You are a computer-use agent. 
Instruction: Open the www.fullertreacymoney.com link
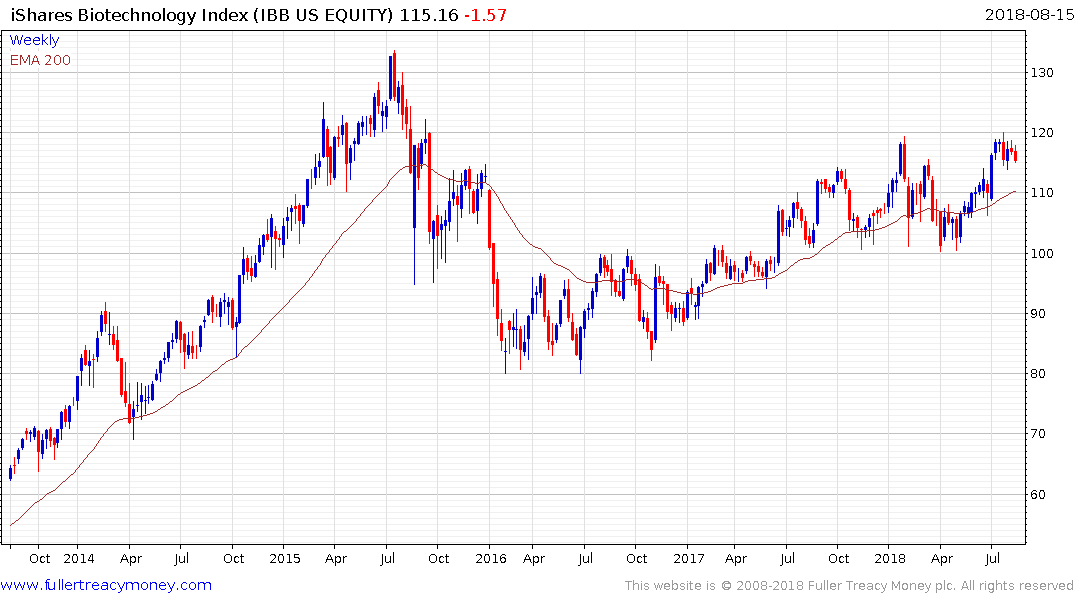click(106, 585)
